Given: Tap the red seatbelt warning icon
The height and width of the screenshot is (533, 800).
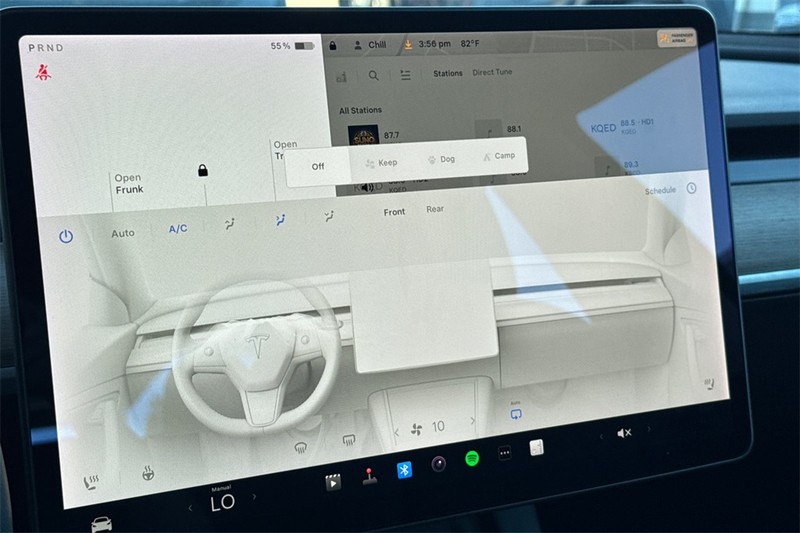Looking at the screenshot, I should [x=43, y=72].
